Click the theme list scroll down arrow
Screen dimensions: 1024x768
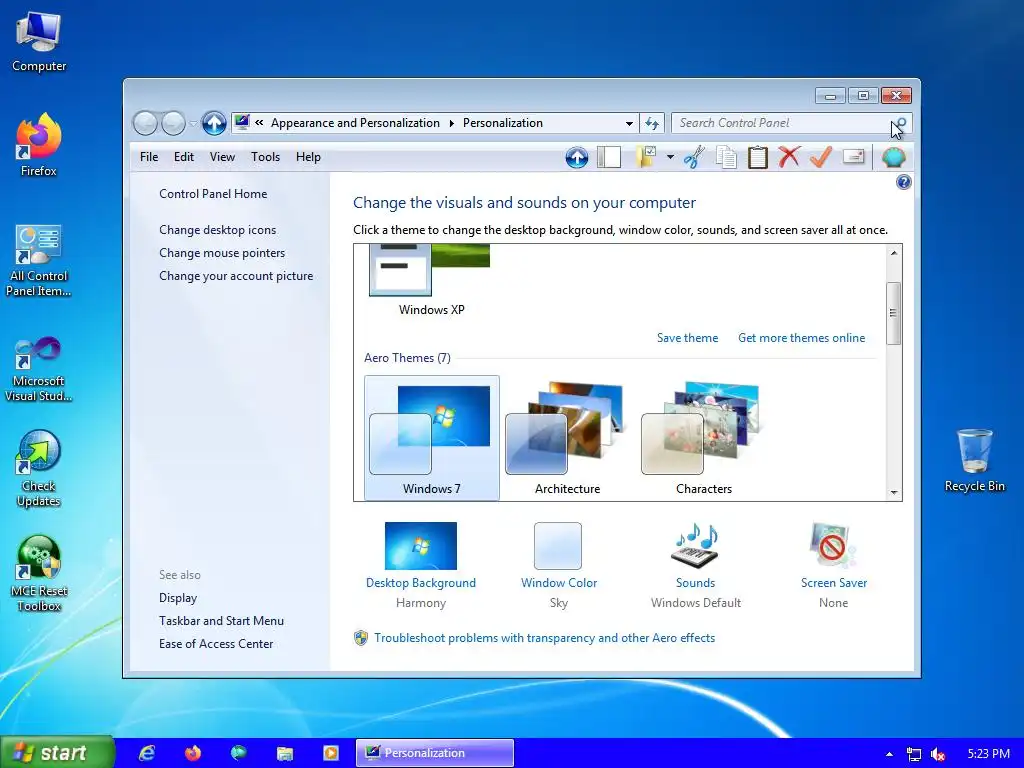(893, 493)
